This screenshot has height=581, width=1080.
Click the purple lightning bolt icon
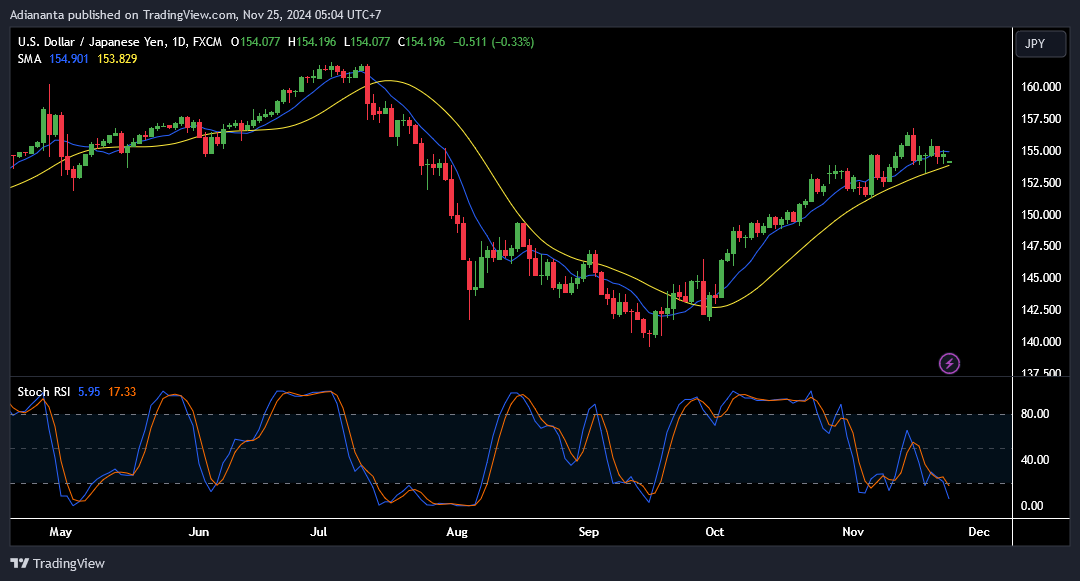[x=949, y=363]
